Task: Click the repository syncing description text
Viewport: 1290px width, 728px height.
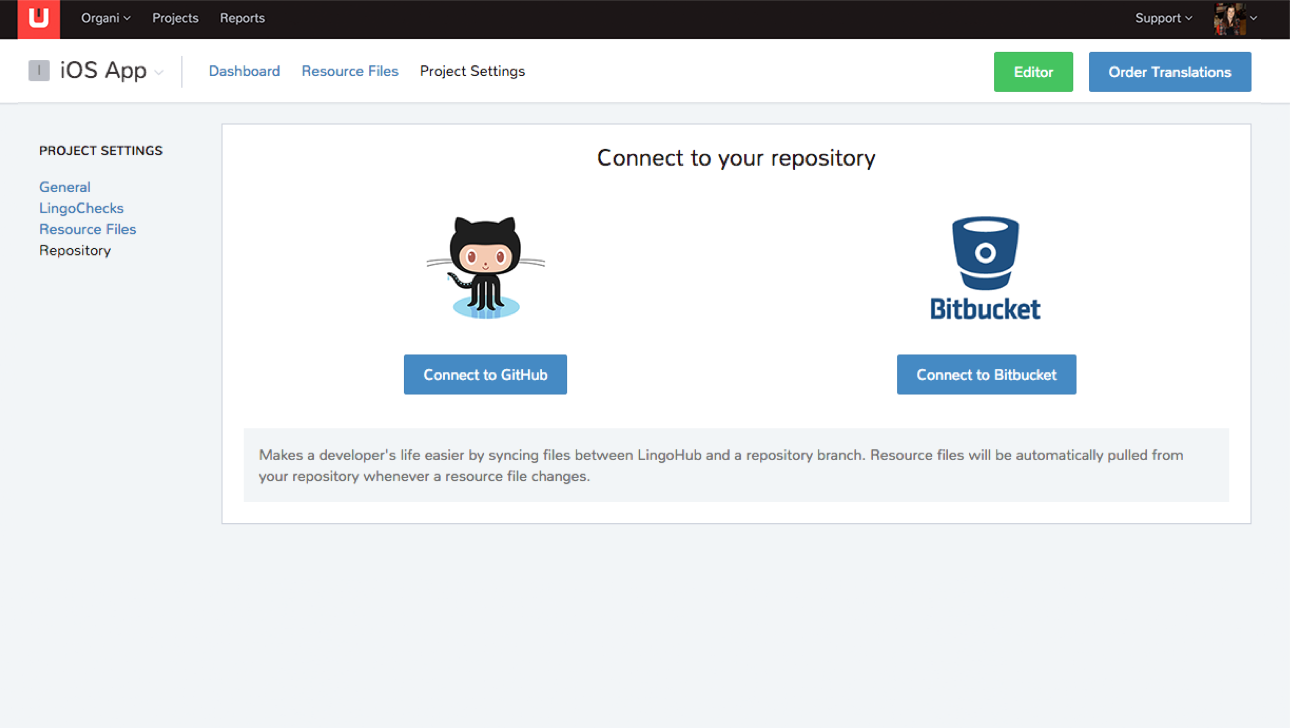Action: pyautogui.click(x=721, y=465)
